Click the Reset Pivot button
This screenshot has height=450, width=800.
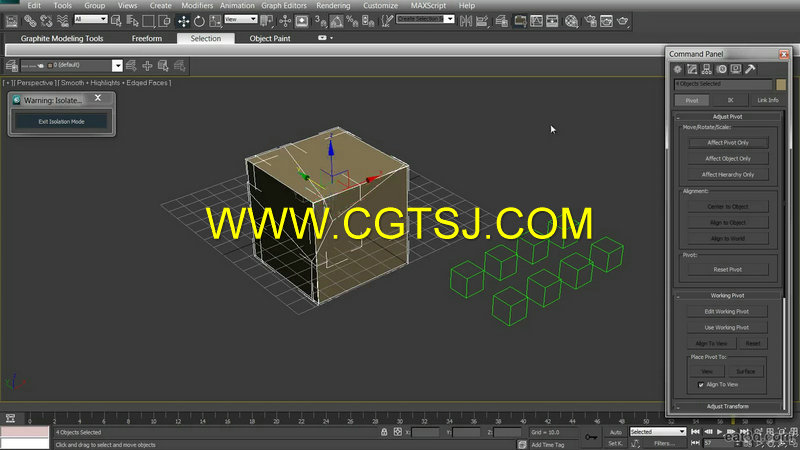coord(728,269)
